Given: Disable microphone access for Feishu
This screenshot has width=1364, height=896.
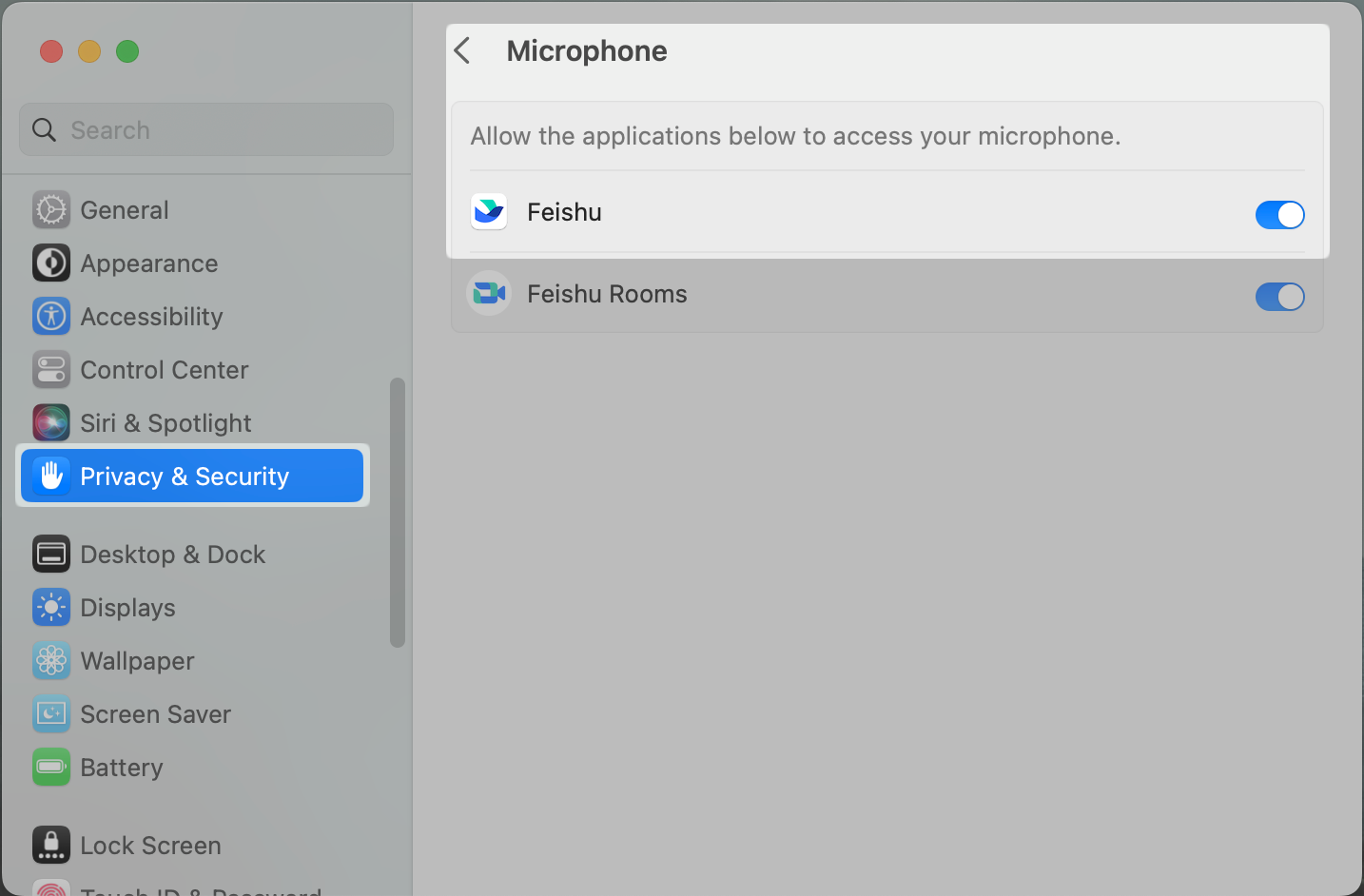Looking at the screenshot, I should point(1279,215).
